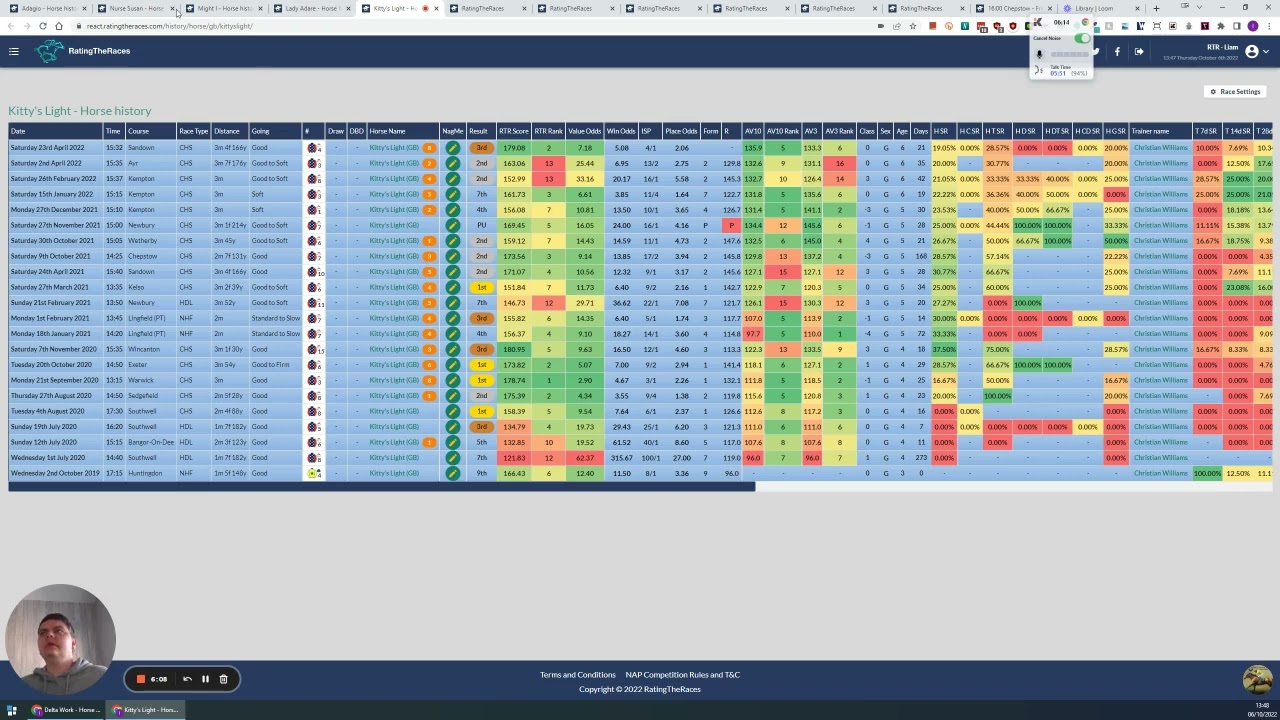Open the Facebook link icon in header
Viewport: 1280px width, 720px height.
[1117, 51]
